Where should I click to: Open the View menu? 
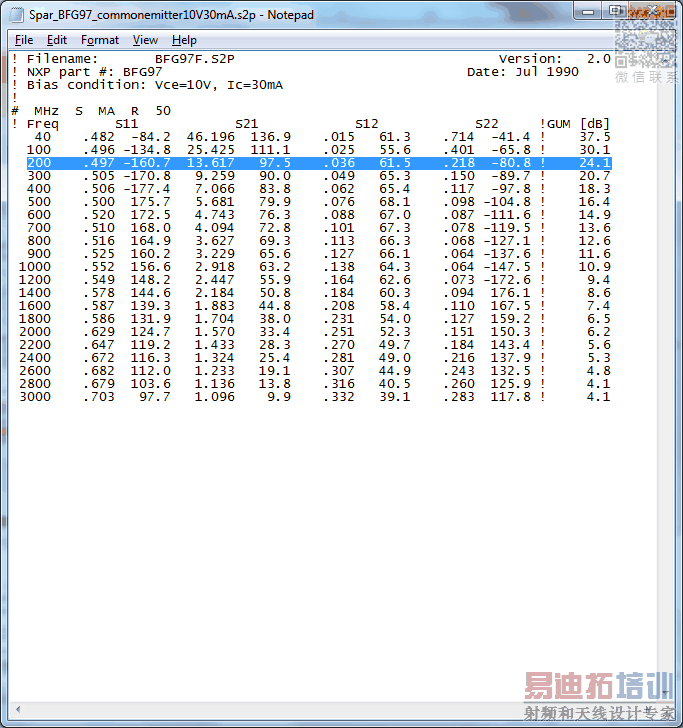coord(145,40)
